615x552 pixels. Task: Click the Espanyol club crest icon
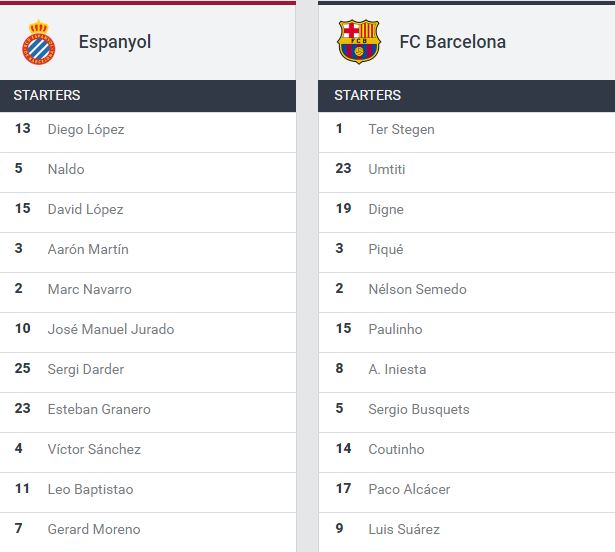click(39, 43)
